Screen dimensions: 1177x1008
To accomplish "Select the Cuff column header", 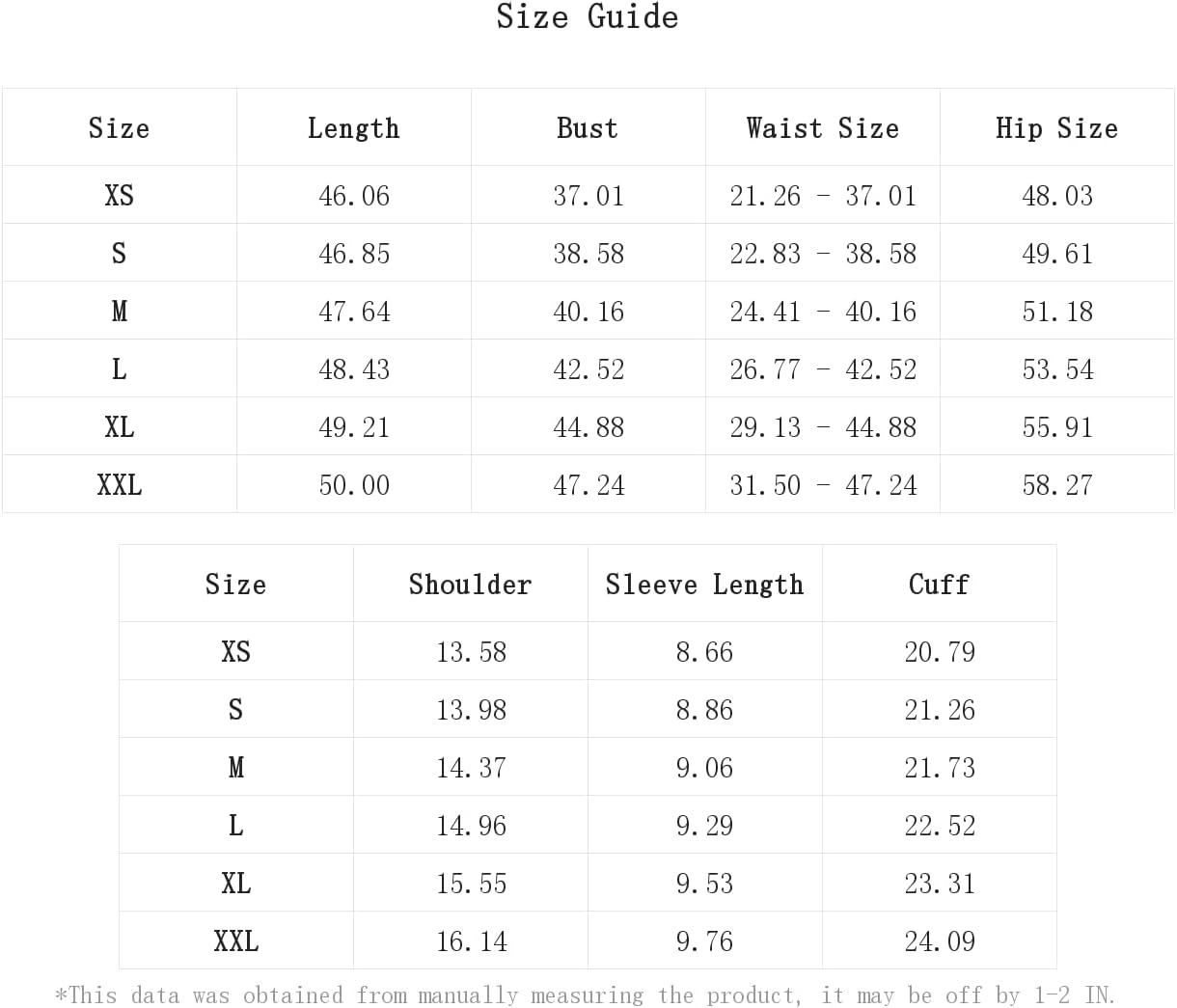I will [939, 585].
